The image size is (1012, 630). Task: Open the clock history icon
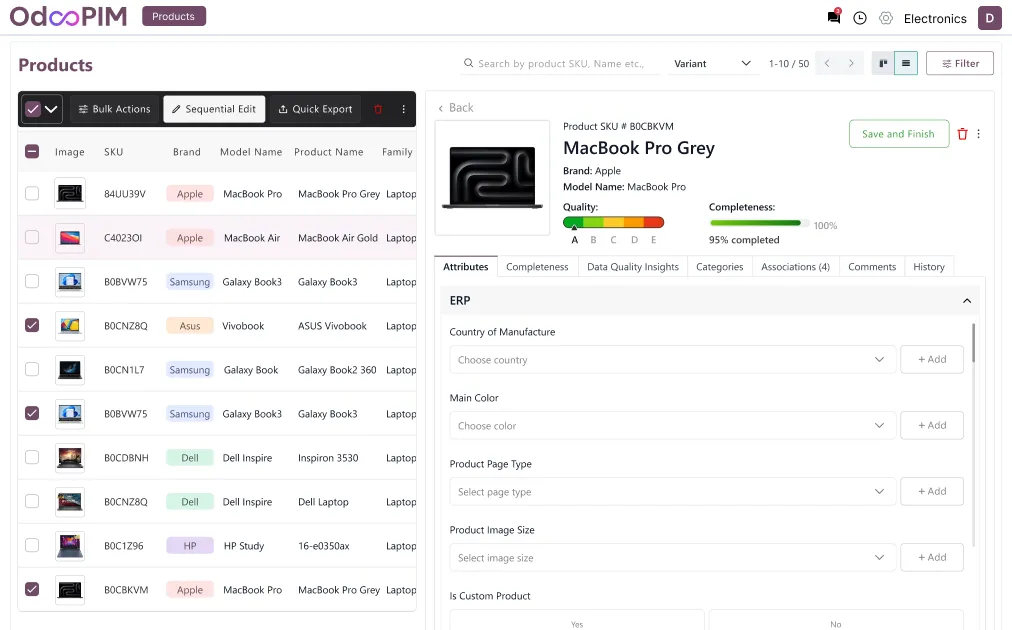point(859,18)
